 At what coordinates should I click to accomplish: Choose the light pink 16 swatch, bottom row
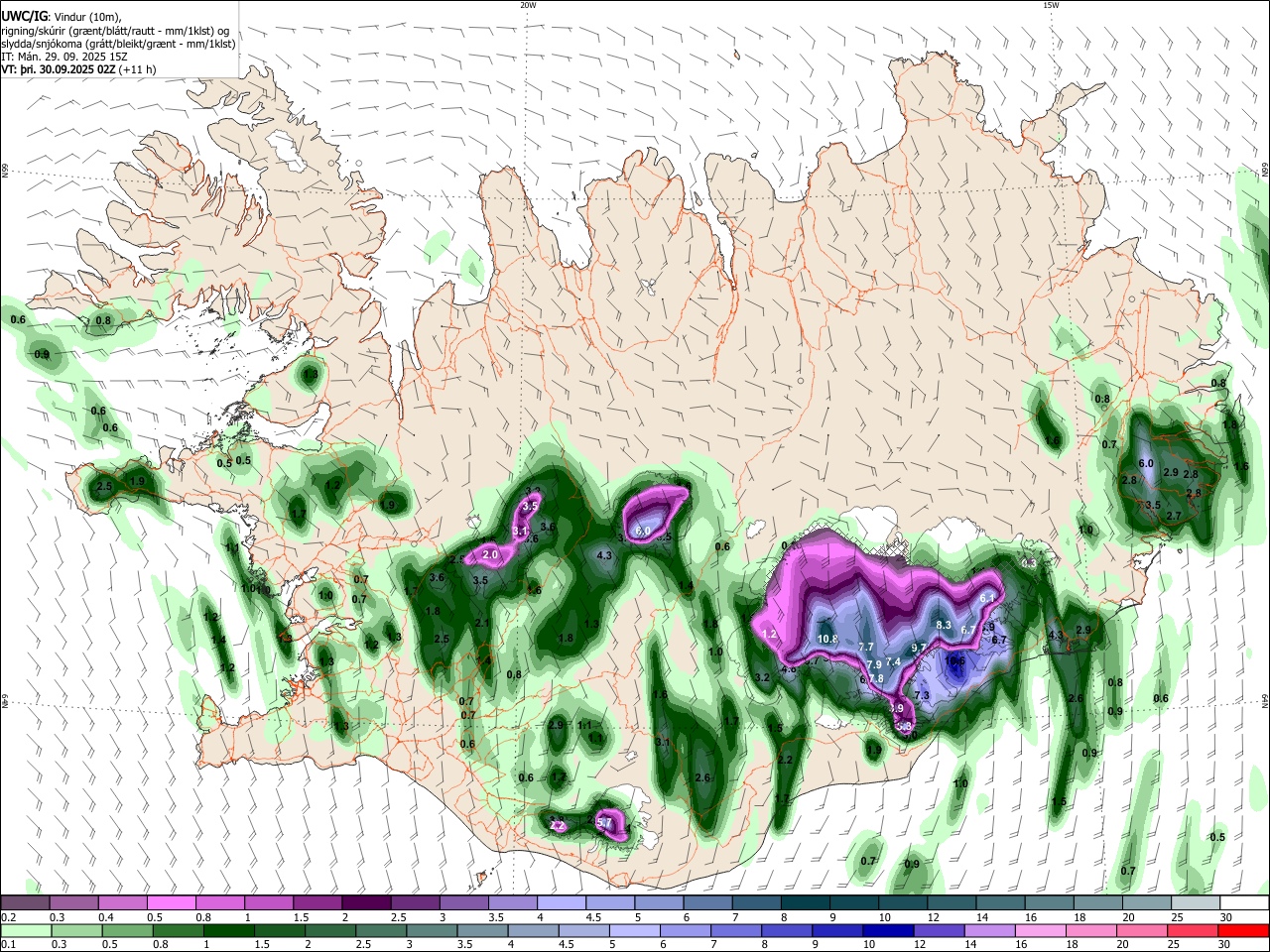1041,930
